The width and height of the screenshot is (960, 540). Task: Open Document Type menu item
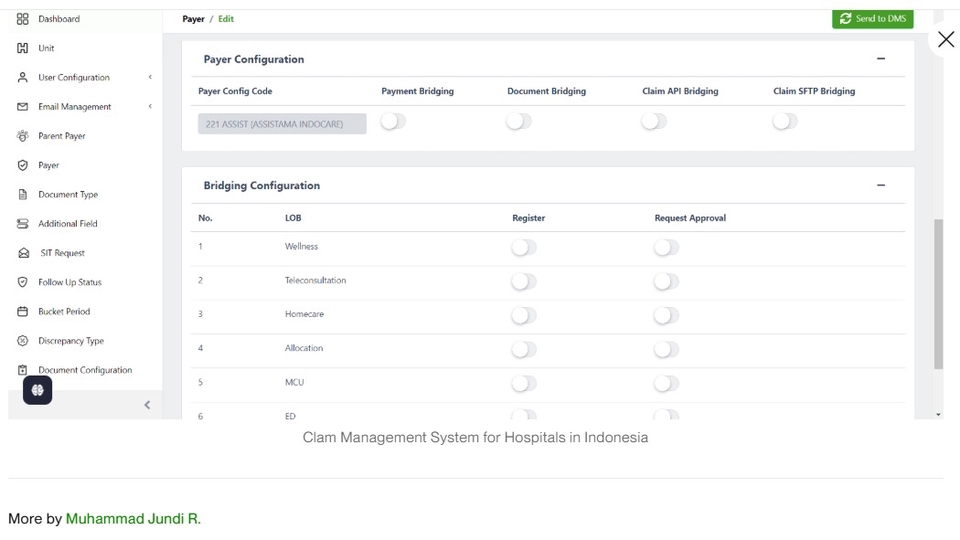tap(68, 194)
